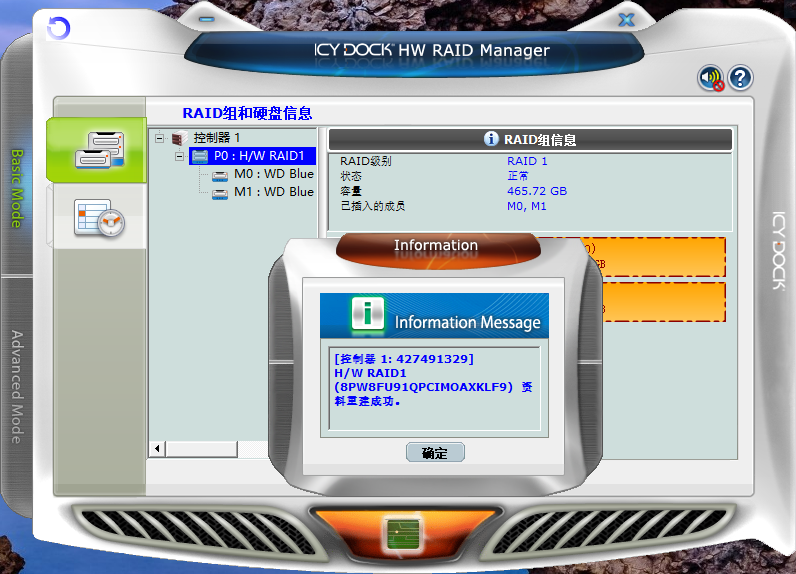Open help with the question mark icon
This screenshot has width=796, height=574.
[740, 78]
